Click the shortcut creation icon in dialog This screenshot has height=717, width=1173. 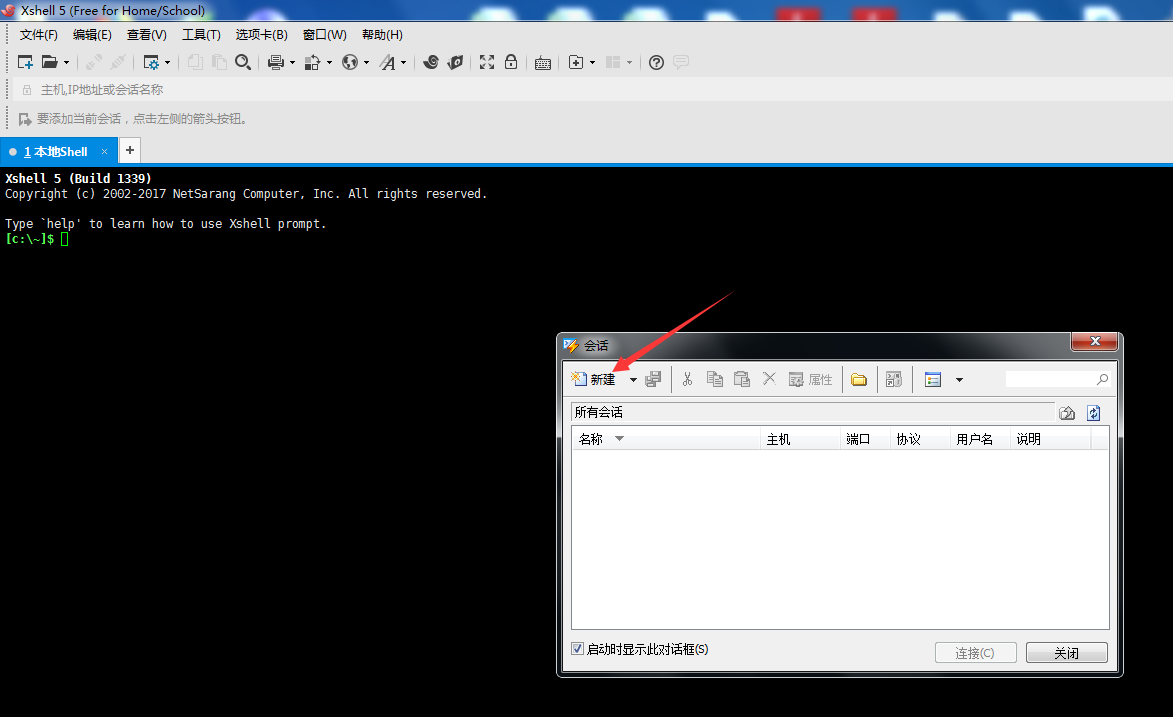(894, 379)
